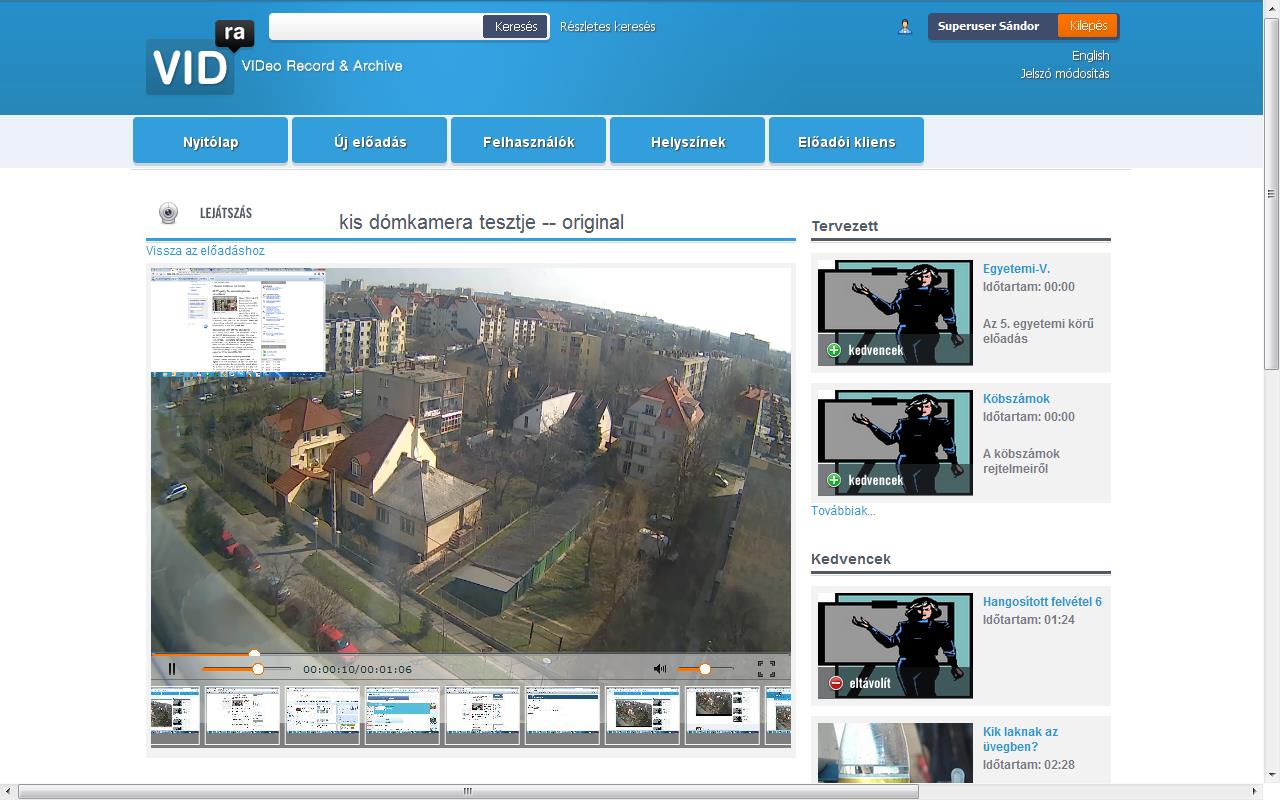Viewport: 1280px width, 800px height.
Task: Log out with the Kilépés button
Action: click(x=1088, y=26)
